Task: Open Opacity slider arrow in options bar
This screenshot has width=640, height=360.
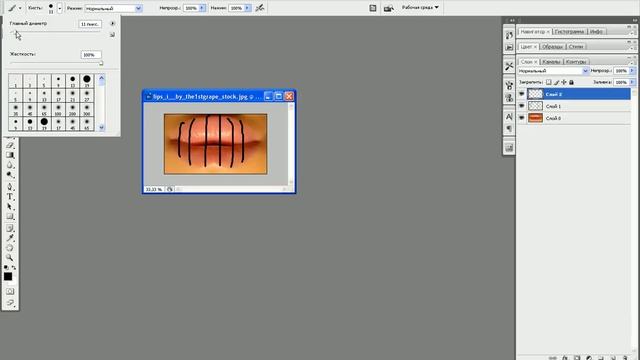Action: point(202,8)
